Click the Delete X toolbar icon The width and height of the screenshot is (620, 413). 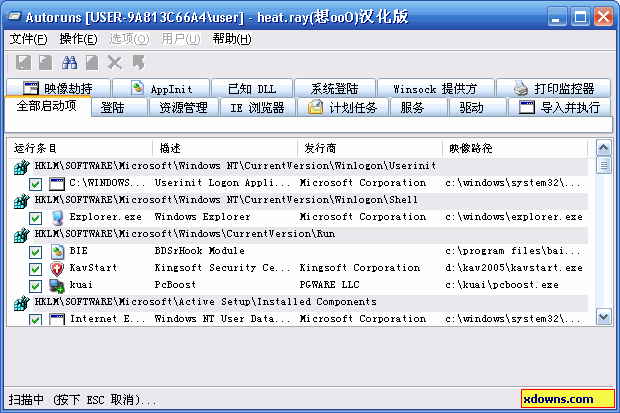[x=115, y=63]
